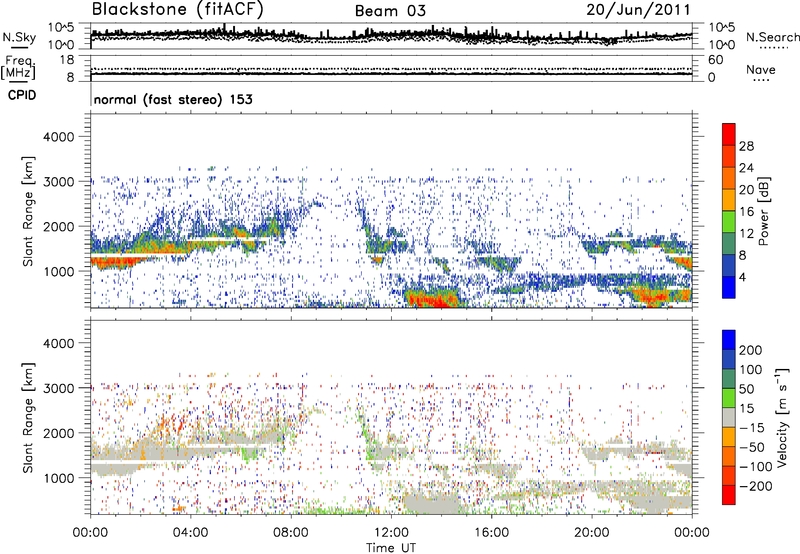Click the "4" Power colorbar tick label

coord(742,277)
